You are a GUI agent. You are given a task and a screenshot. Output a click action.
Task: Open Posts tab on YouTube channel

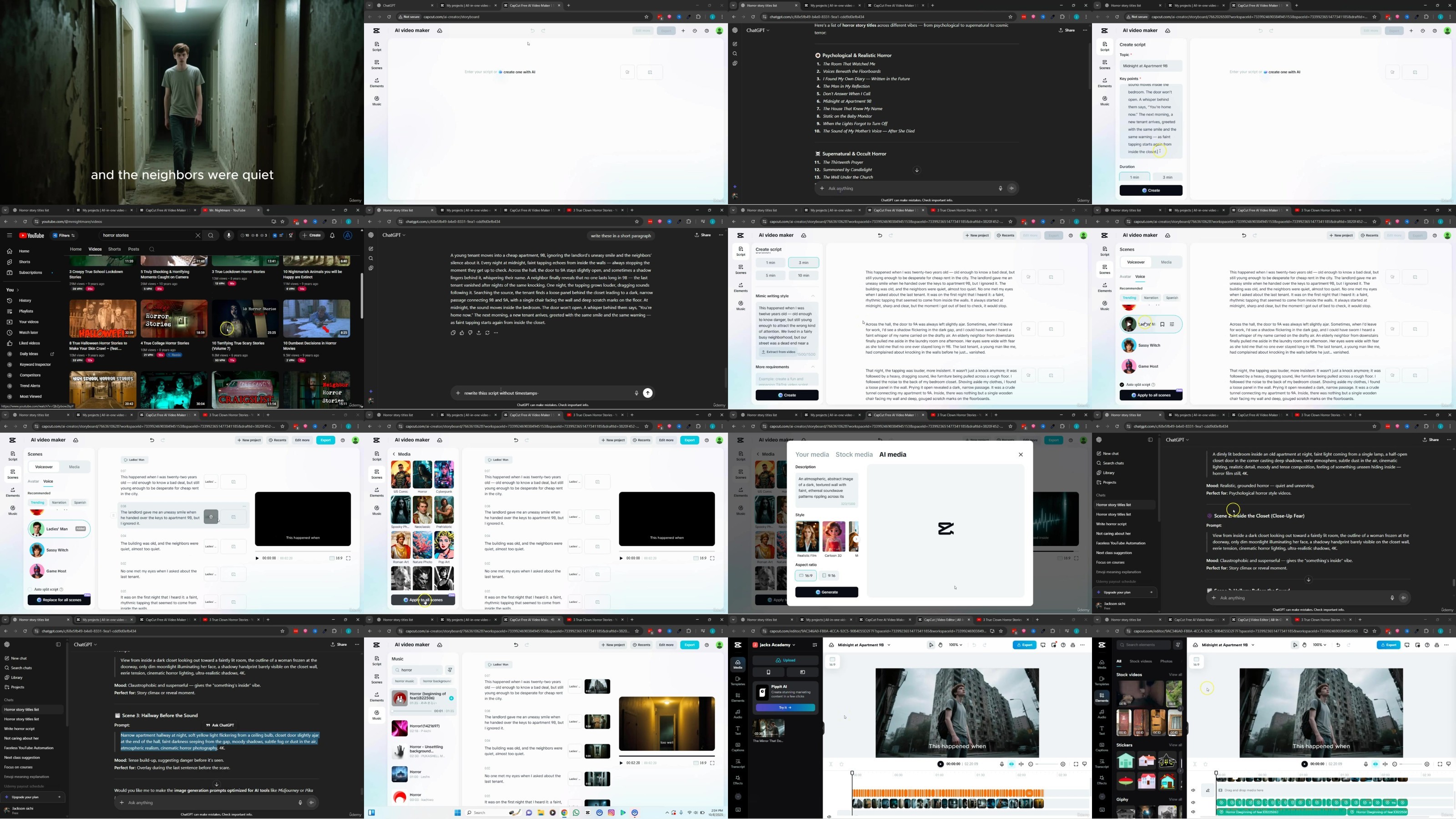coord(133,249)
